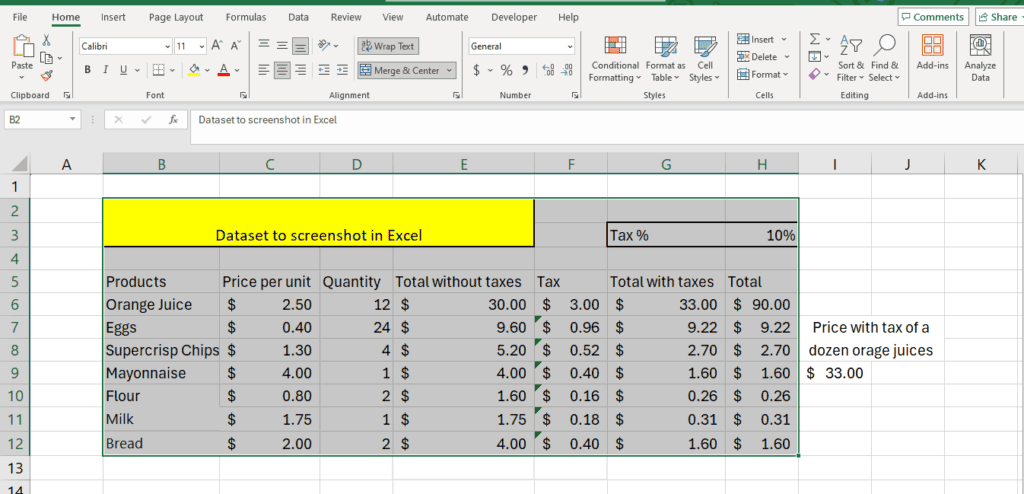Viewport: 1024px width, 494px height.
Task: Select Top Align in Alignment group
Action: [264, 46]
